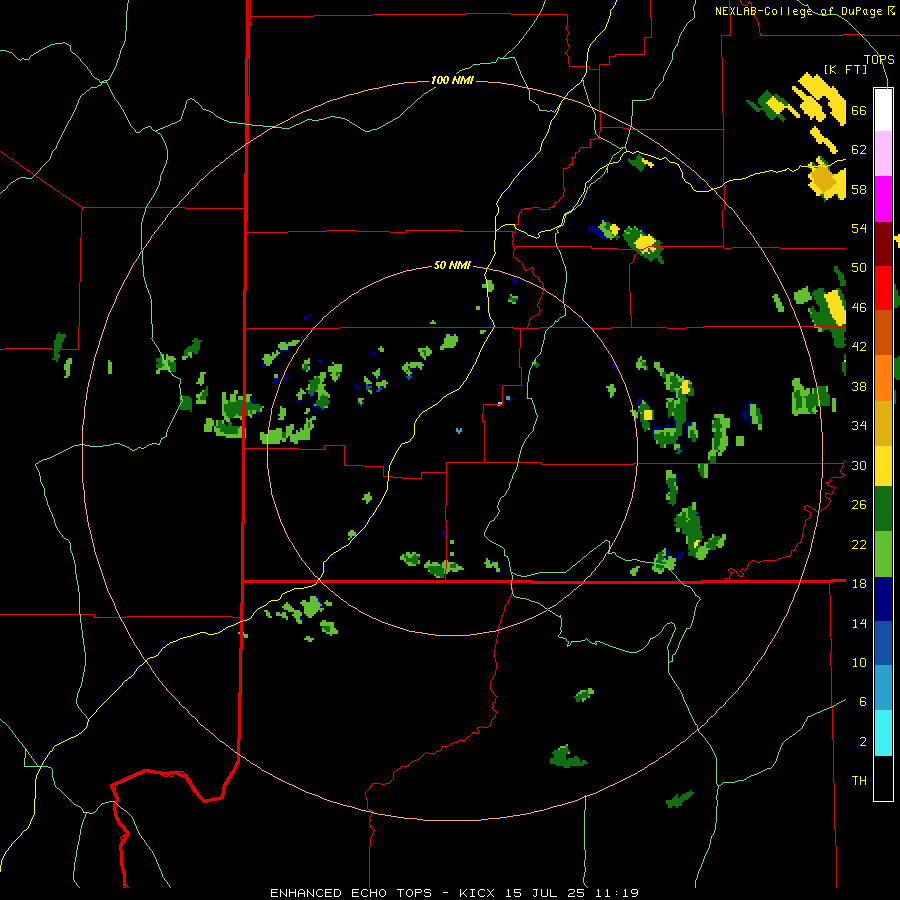Click the "38" legend value
This screenshot has width=900, height=900.
pyautogui.click(x=859, y=386)
